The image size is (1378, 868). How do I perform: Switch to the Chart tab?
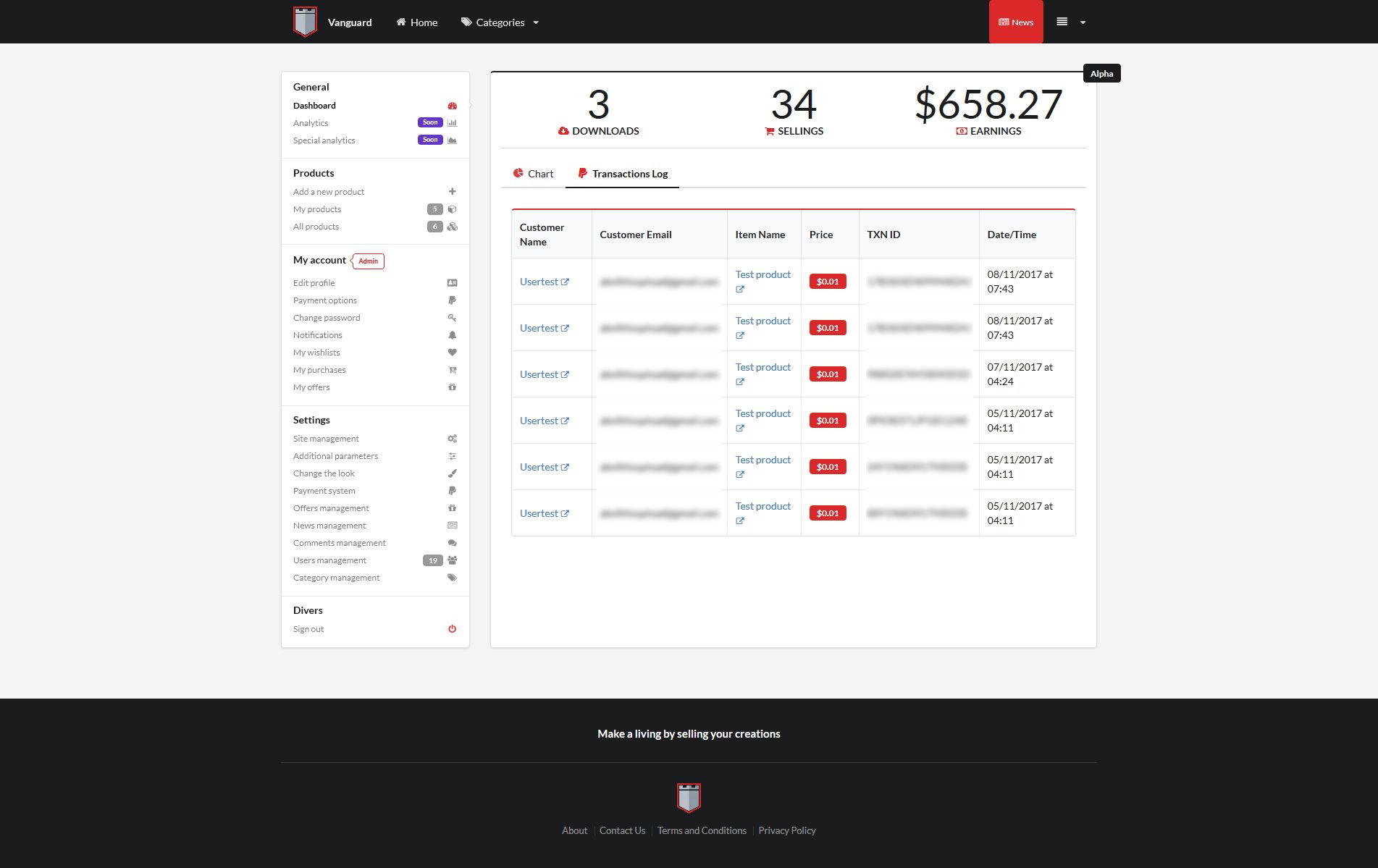533,174
